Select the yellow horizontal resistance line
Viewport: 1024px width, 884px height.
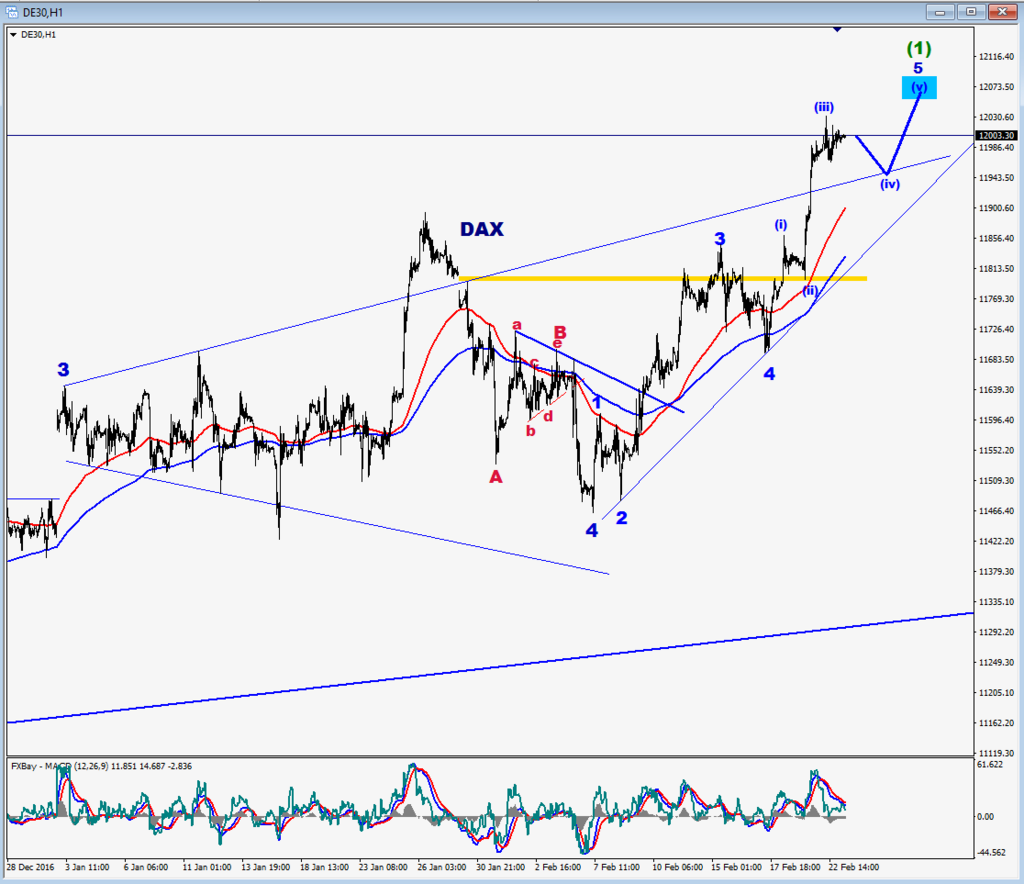point(663,279)
